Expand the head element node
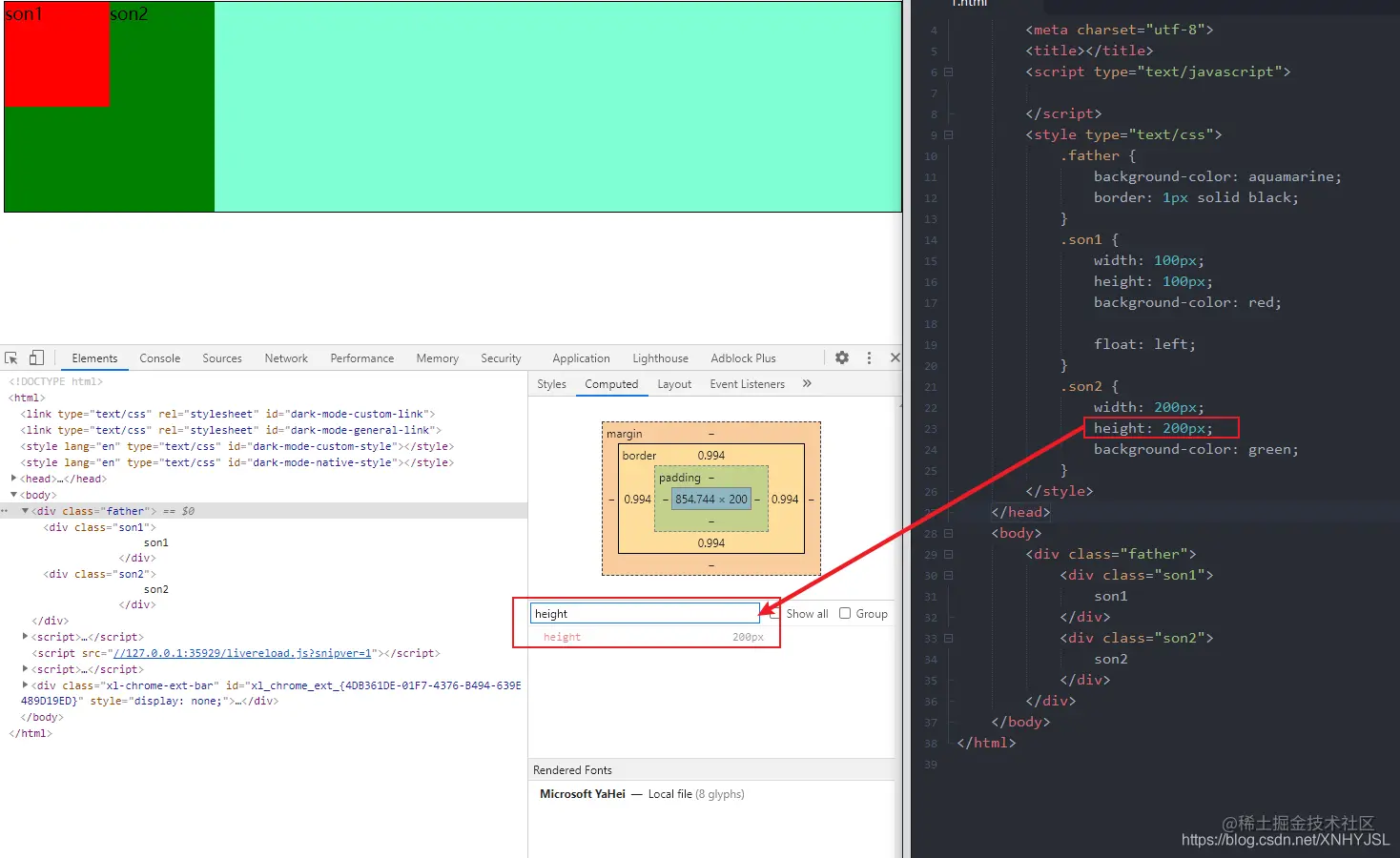Screen dimensions: 1400x858 (13, 479)
